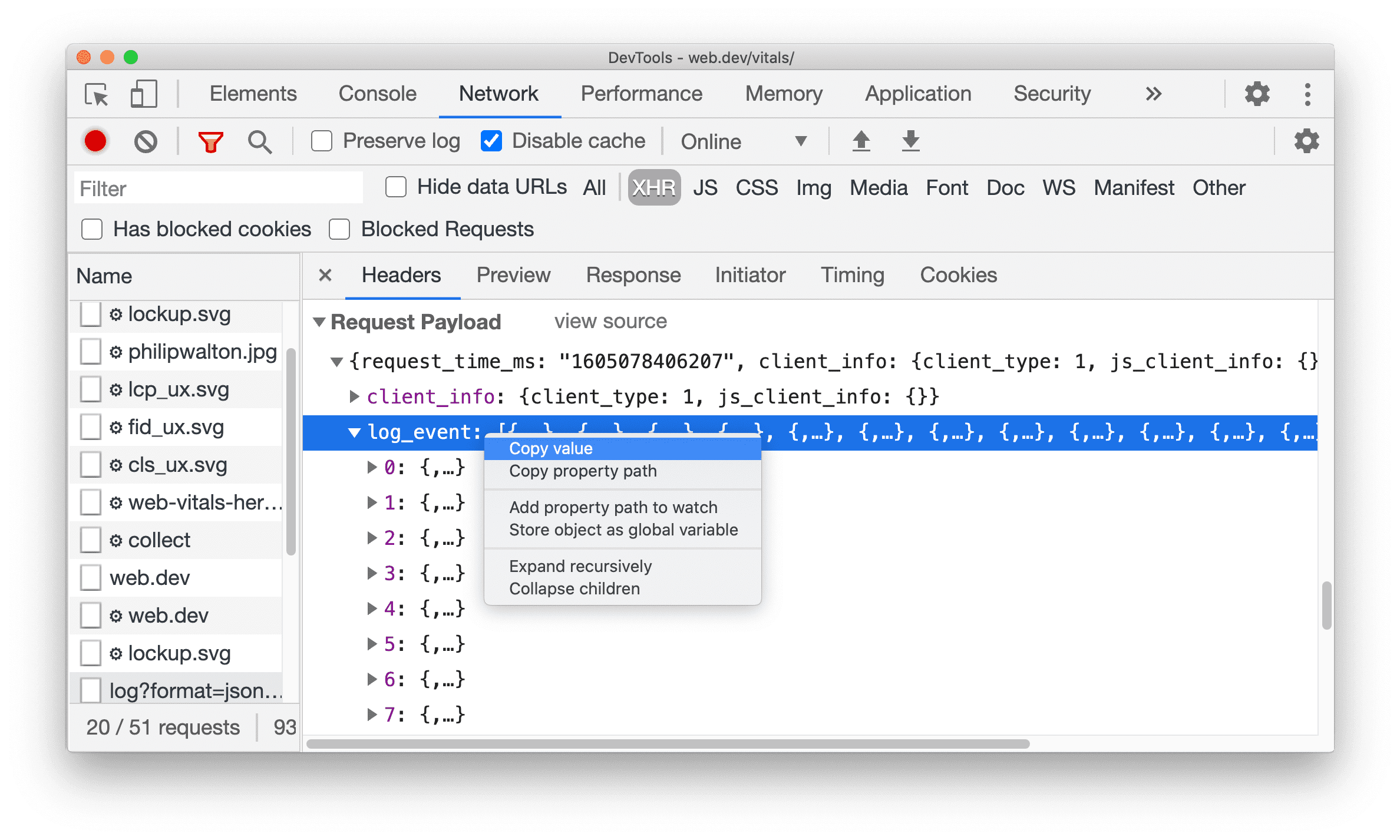Click the download arrow icon
Image resolution: width=1400 pixels, height=840 pixels.
[x=912, y=141]
